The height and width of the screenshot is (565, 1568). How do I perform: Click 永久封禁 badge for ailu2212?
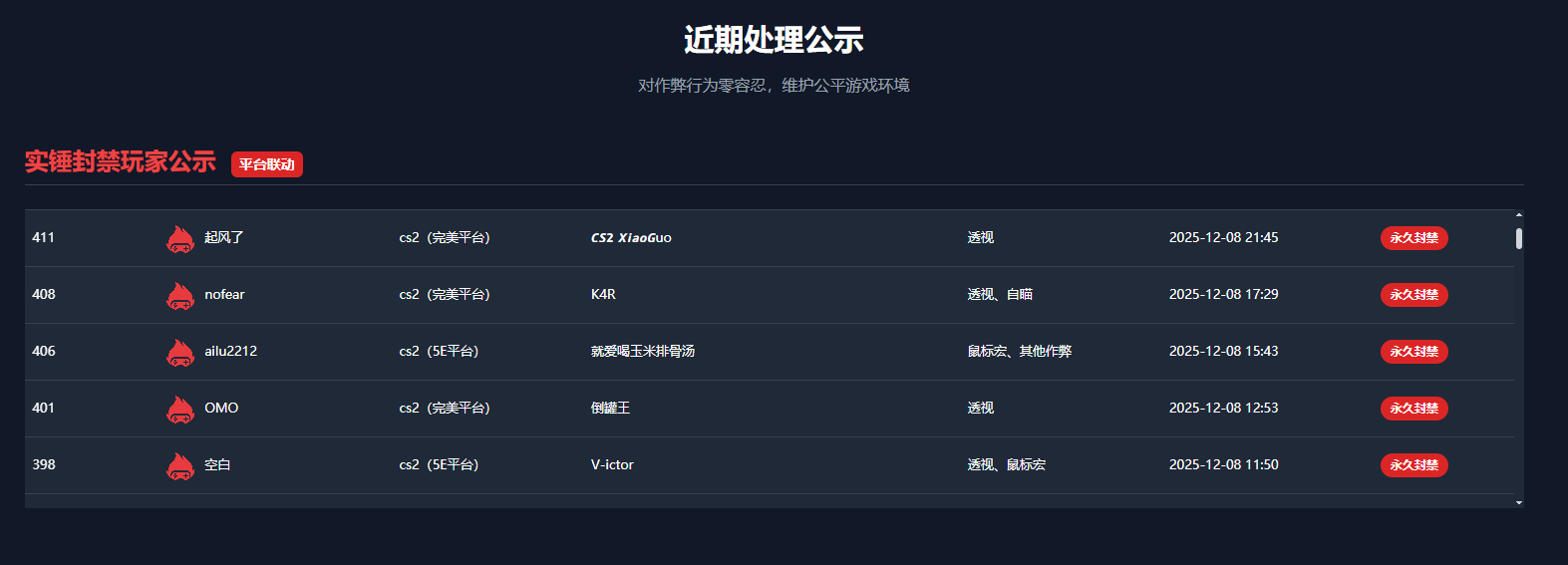(x=1413, y=352)
